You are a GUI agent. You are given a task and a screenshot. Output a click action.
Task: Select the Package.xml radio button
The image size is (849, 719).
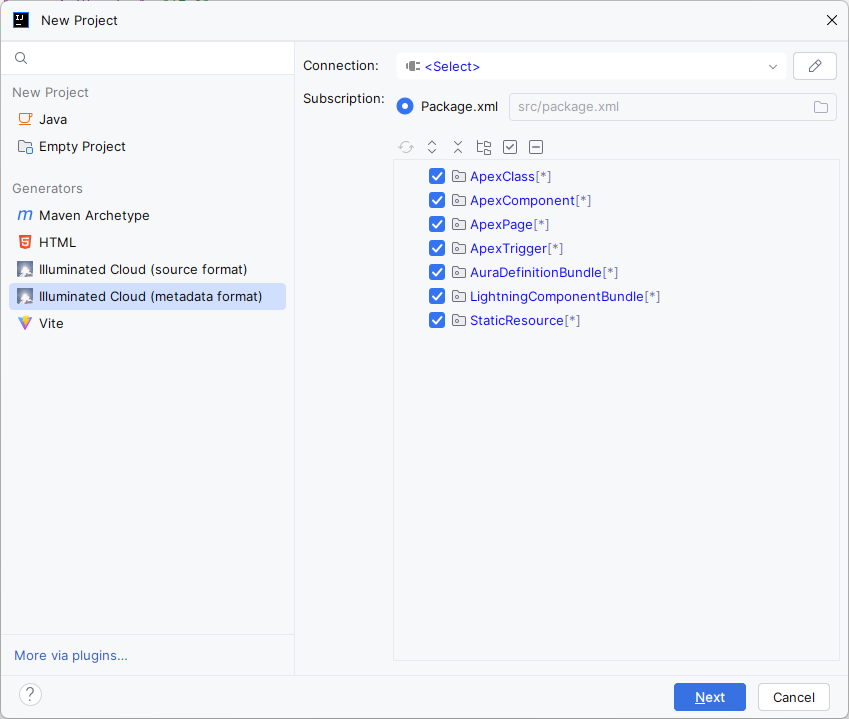(x=405, y=107)
